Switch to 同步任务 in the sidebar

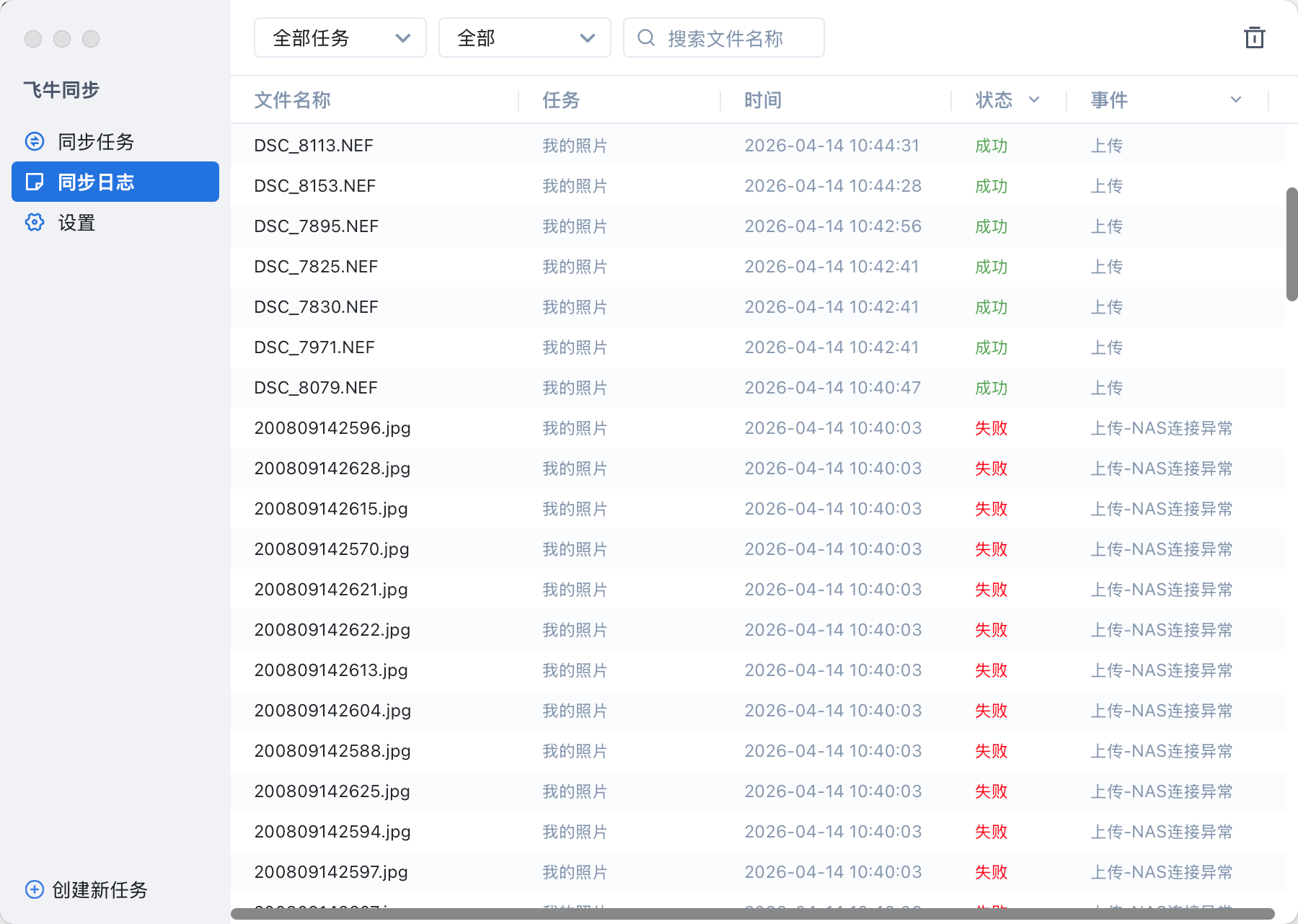(x=95, y=141)
